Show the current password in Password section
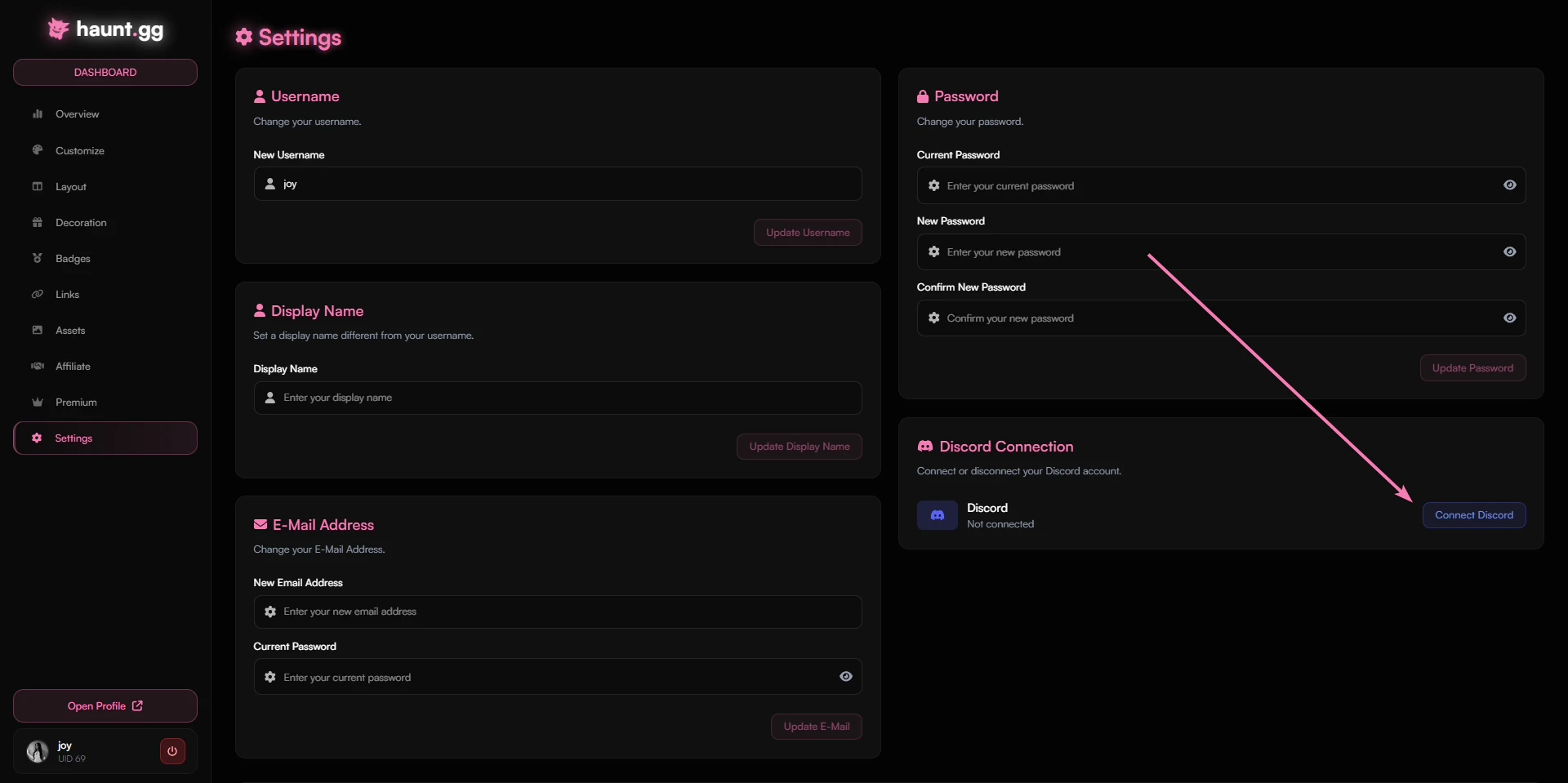The image size is (1568, 783). [1509, 185]
